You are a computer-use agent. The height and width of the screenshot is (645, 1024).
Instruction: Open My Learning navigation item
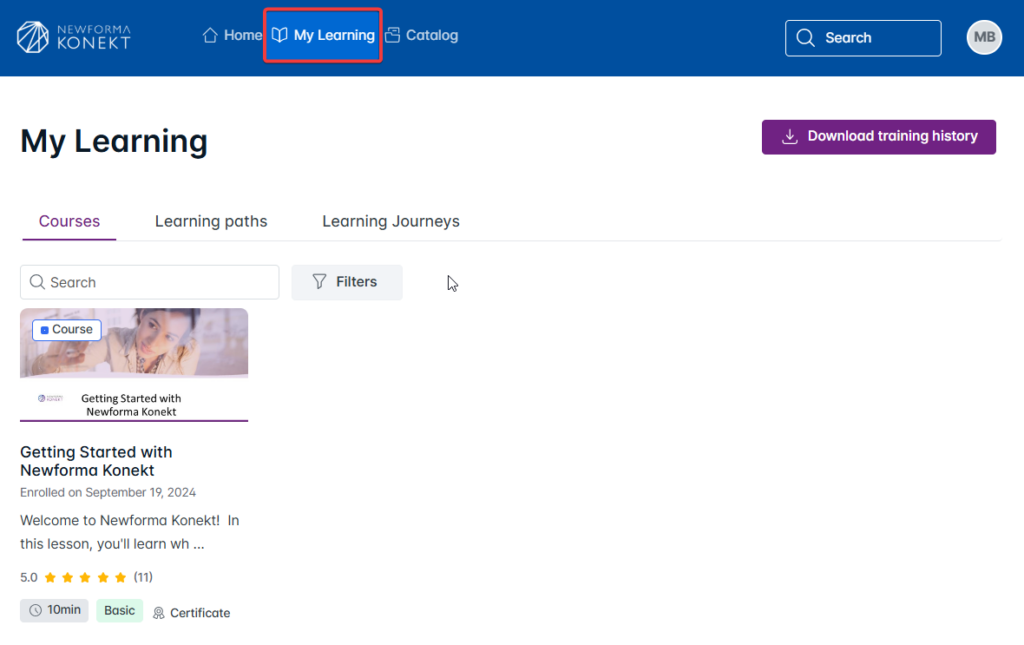[x=323, y=35]
